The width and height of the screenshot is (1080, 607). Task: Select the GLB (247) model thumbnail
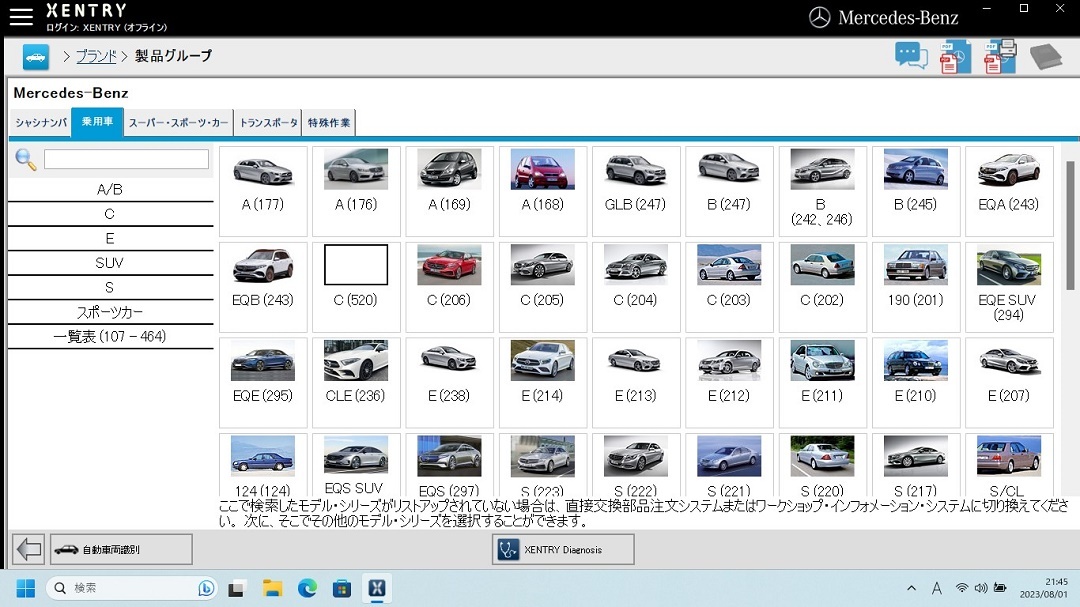[635, 190]
